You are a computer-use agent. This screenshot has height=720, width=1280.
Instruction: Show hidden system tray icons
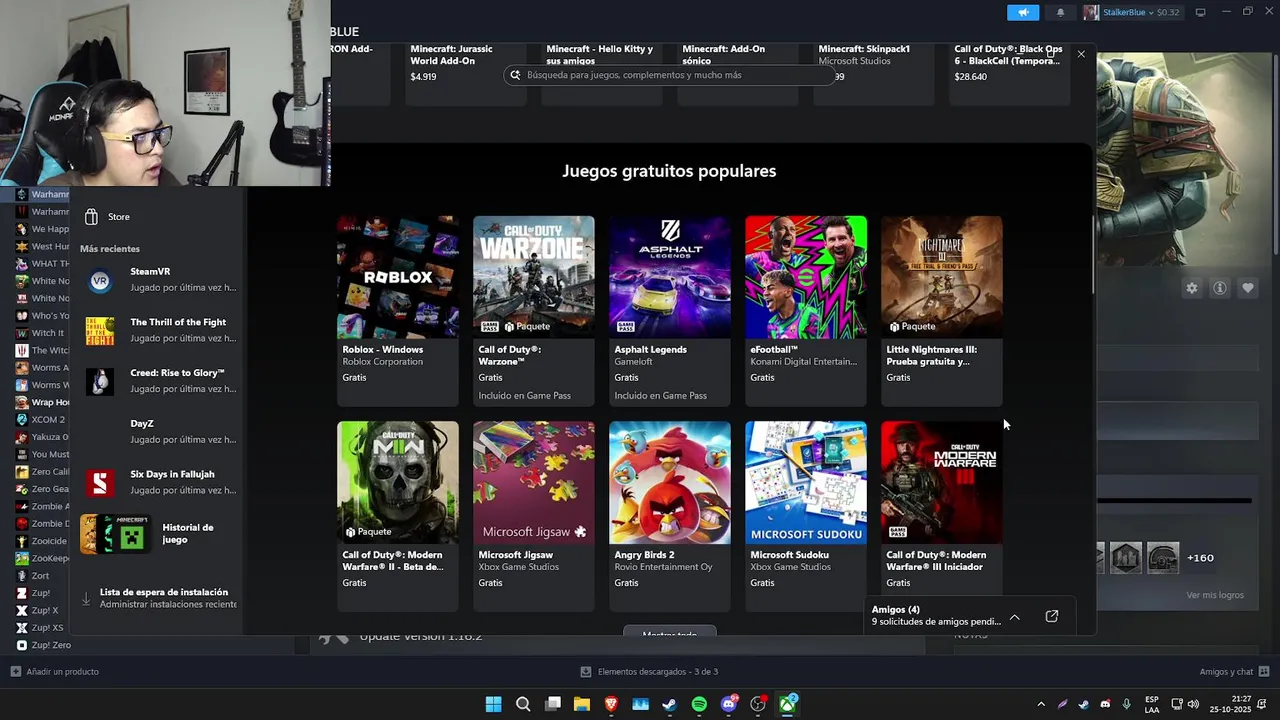tap(1041, 704)
